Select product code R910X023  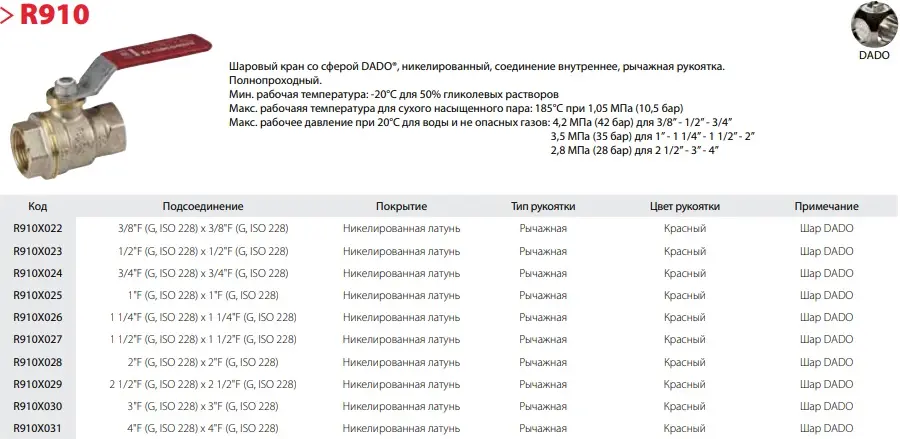pos(38,251)
